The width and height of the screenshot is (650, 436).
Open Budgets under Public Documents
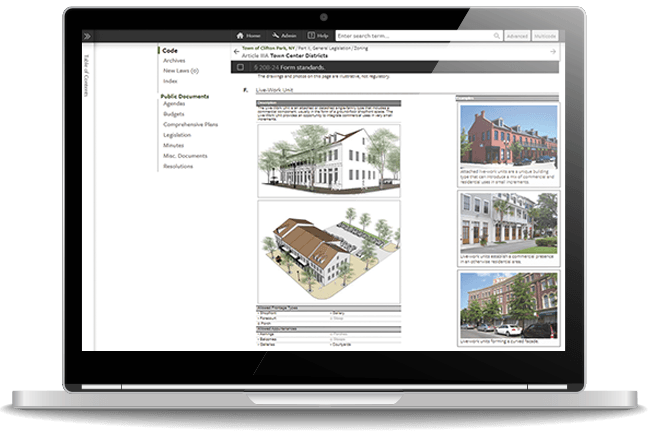[174, 114]
